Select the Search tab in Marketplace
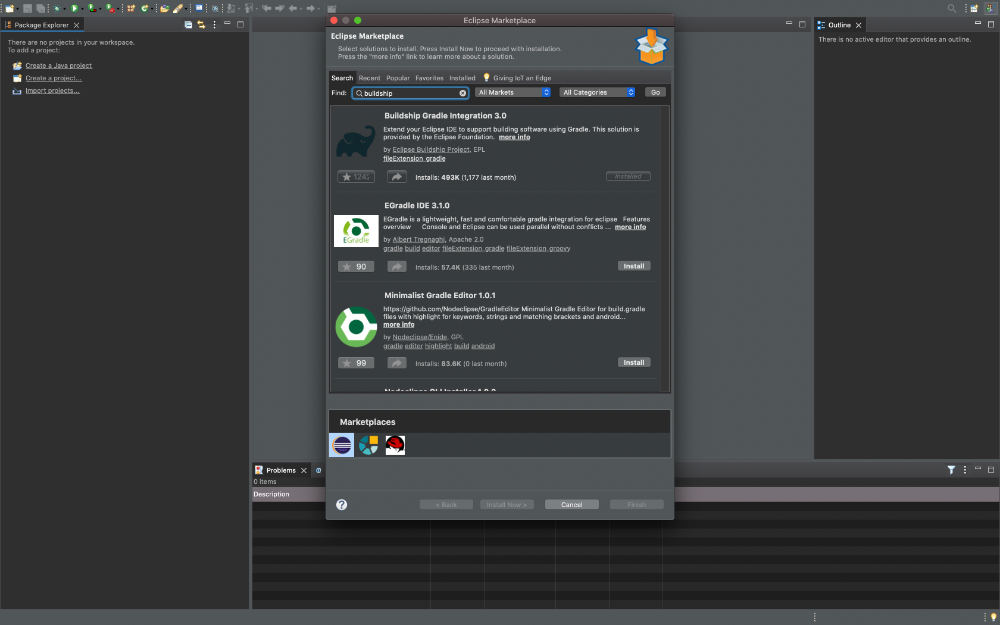This screenshot has height=625, width=1000. (x=342, y=78)
